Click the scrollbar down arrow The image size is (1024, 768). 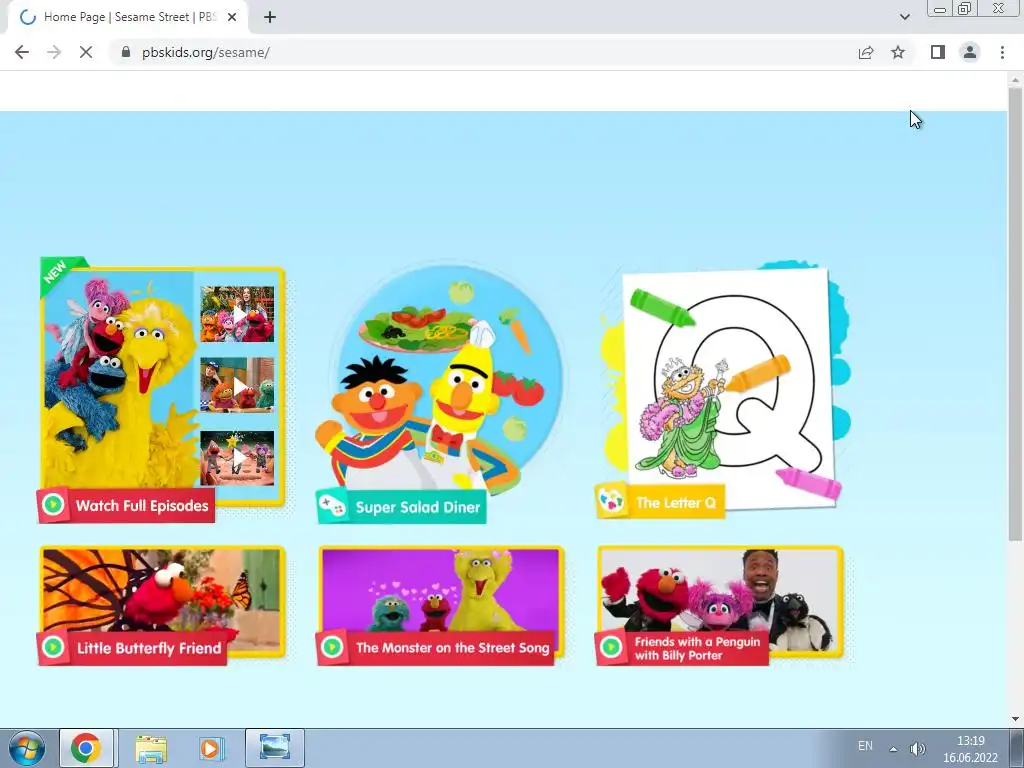[1015, 719]
